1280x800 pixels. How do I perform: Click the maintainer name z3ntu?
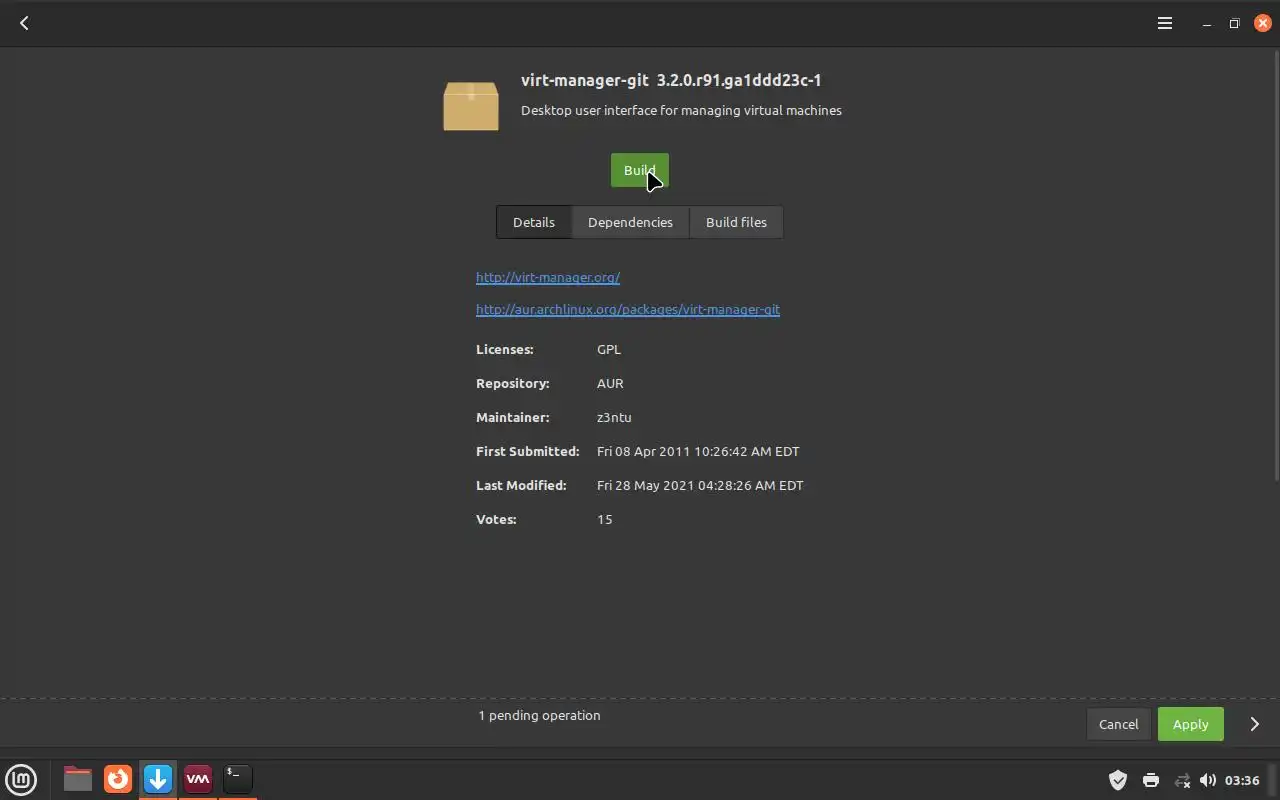click(614, 417)
